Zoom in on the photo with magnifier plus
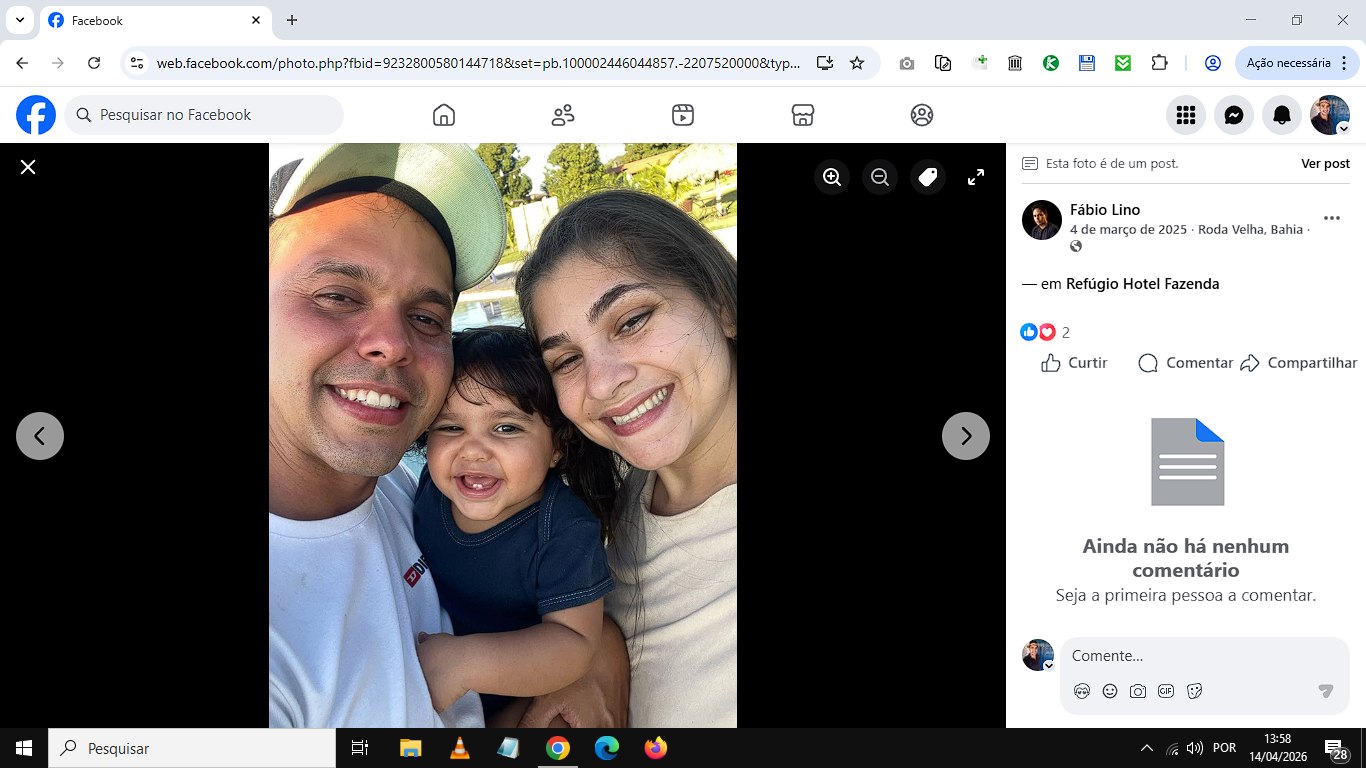 point(832,177)
